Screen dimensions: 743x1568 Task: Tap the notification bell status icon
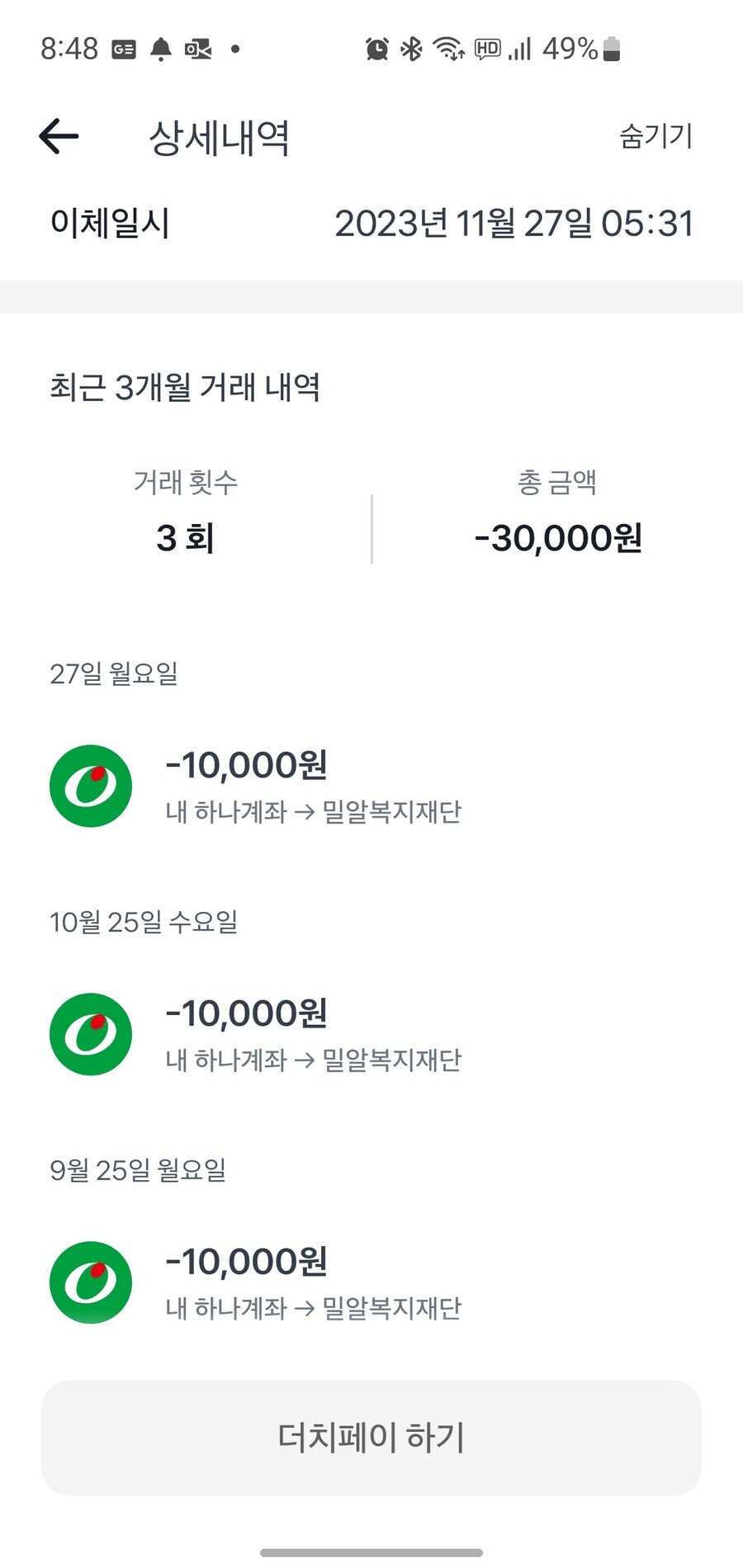pyautogui.click(x=161, y=50)
